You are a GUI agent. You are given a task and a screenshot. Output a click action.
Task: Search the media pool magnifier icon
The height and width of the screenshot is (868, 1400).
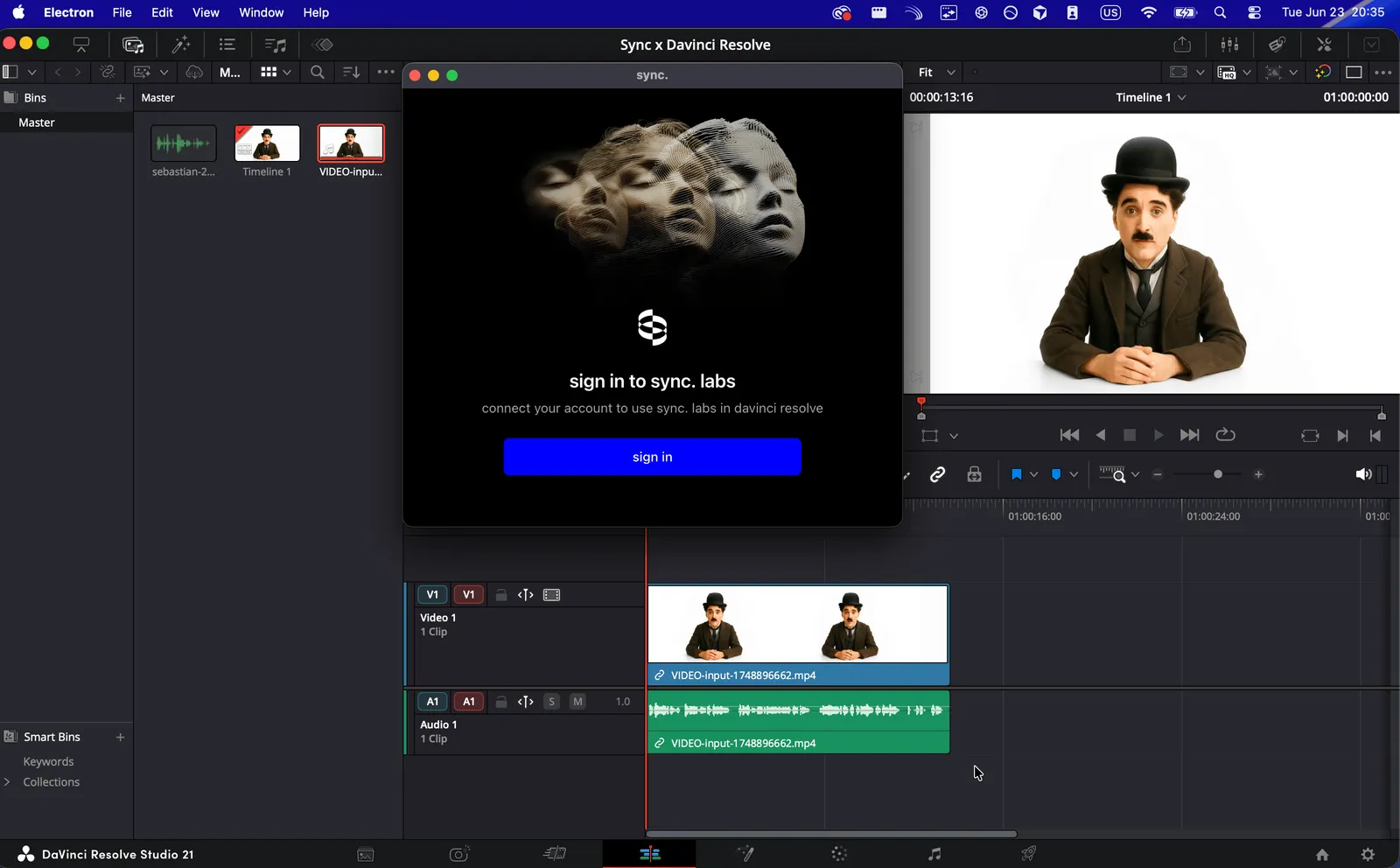coord(318,73)
